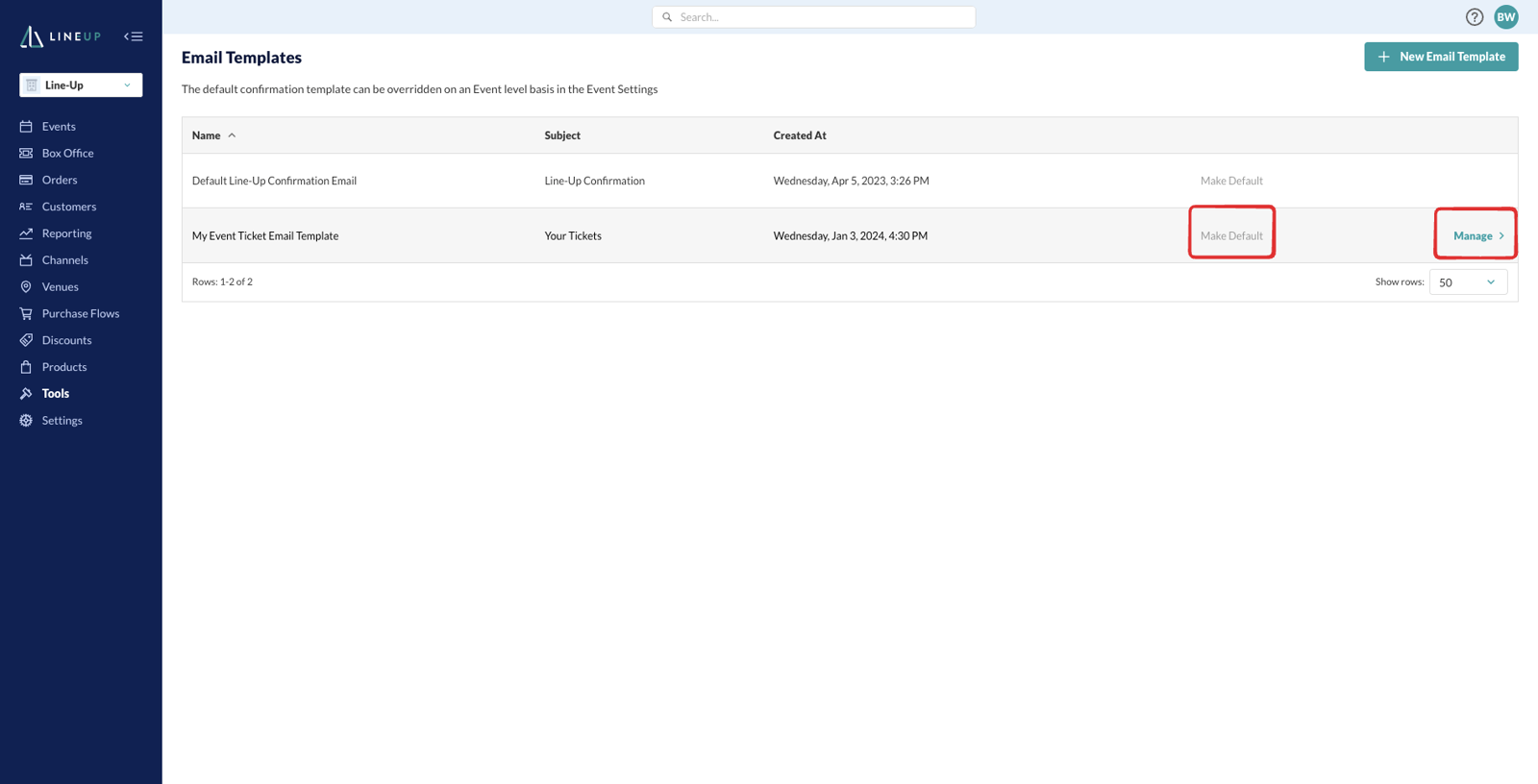Select Settings in the sidebar
1538x784 pixels.
(62, 420)
